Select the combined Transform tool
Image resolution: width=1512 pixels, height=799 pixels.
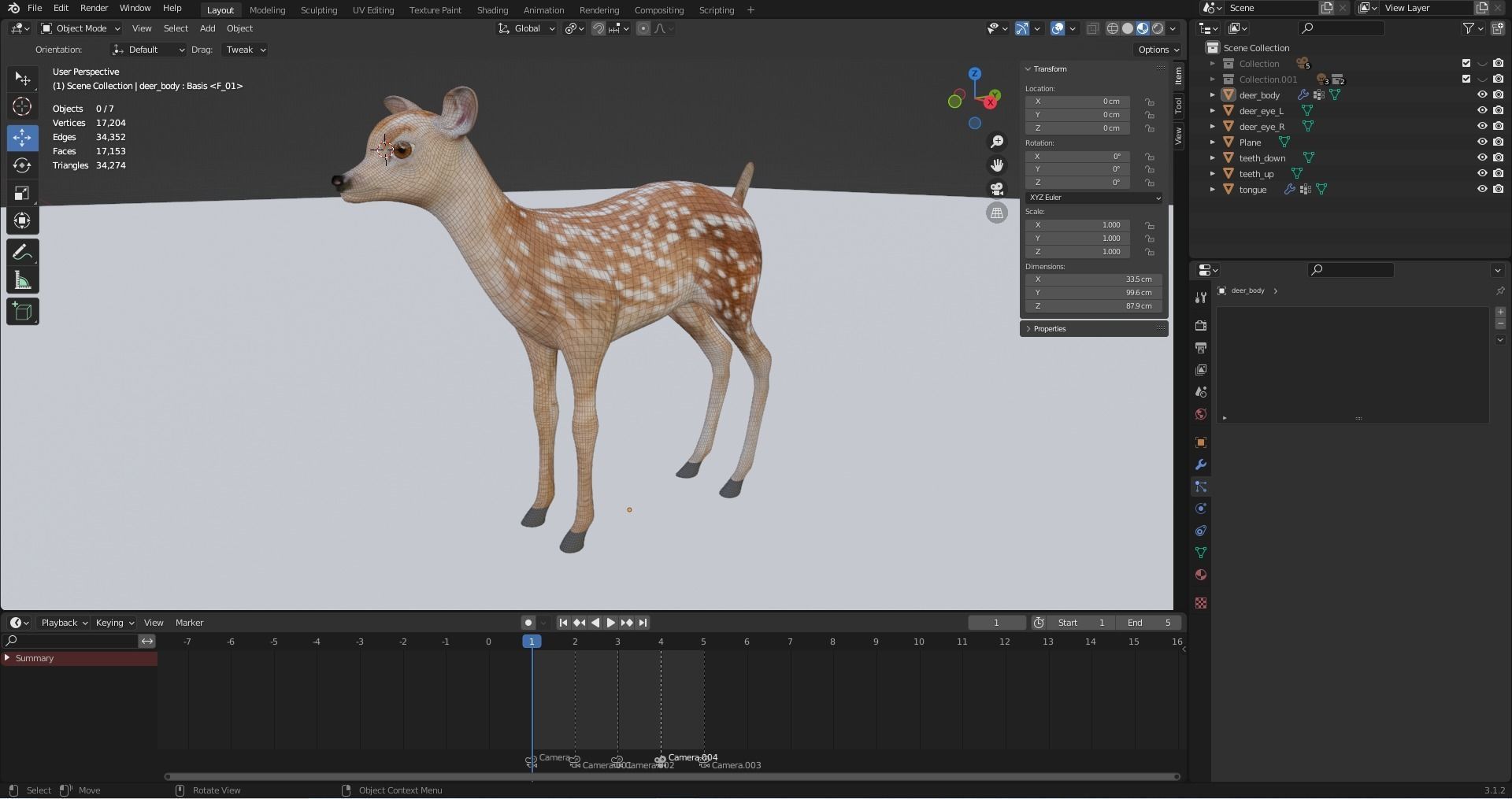[x=22, y=221]
